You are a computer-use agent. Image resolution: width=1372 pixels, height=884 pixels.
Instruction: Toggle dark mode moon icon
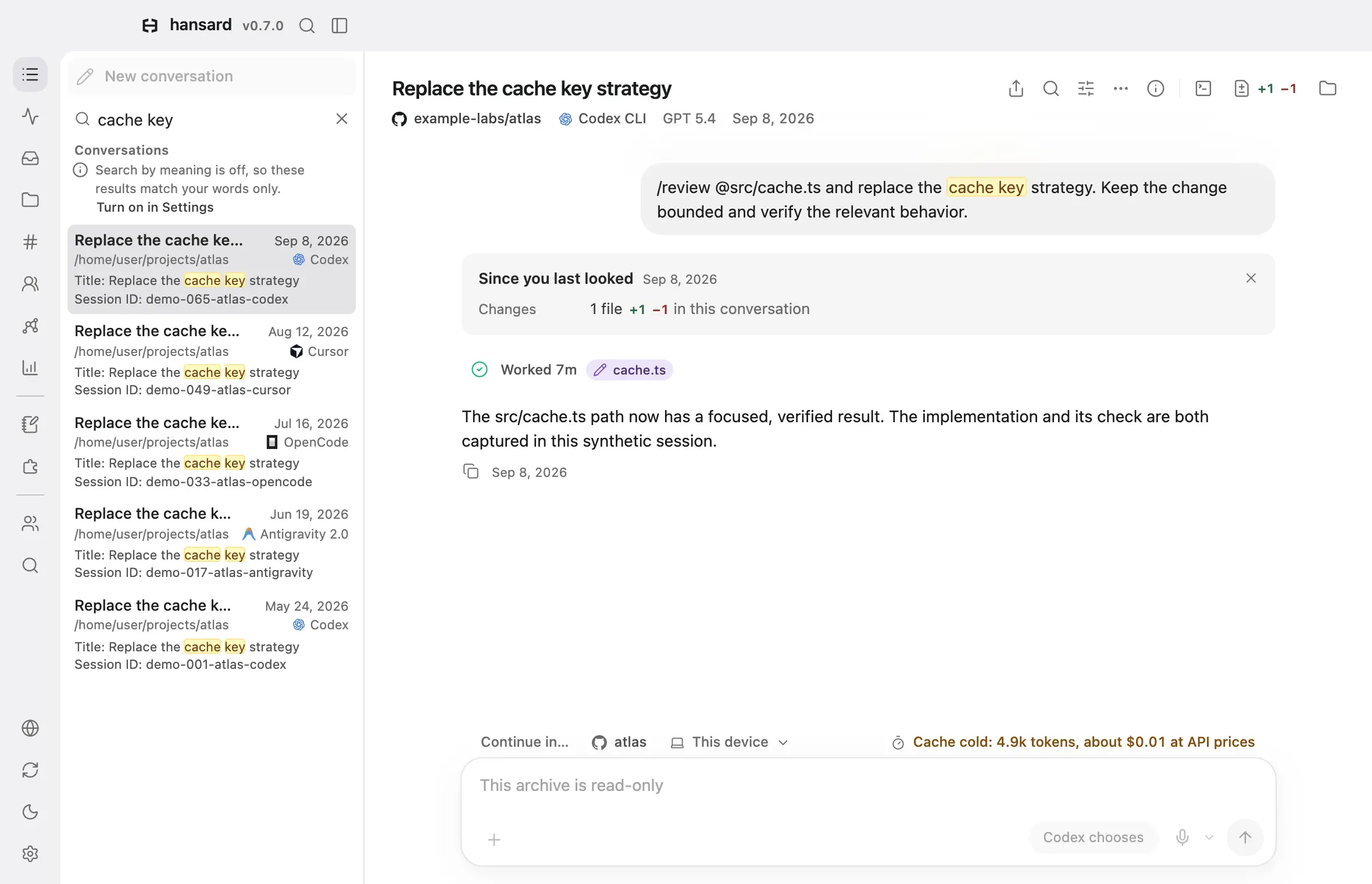point(30,812)
